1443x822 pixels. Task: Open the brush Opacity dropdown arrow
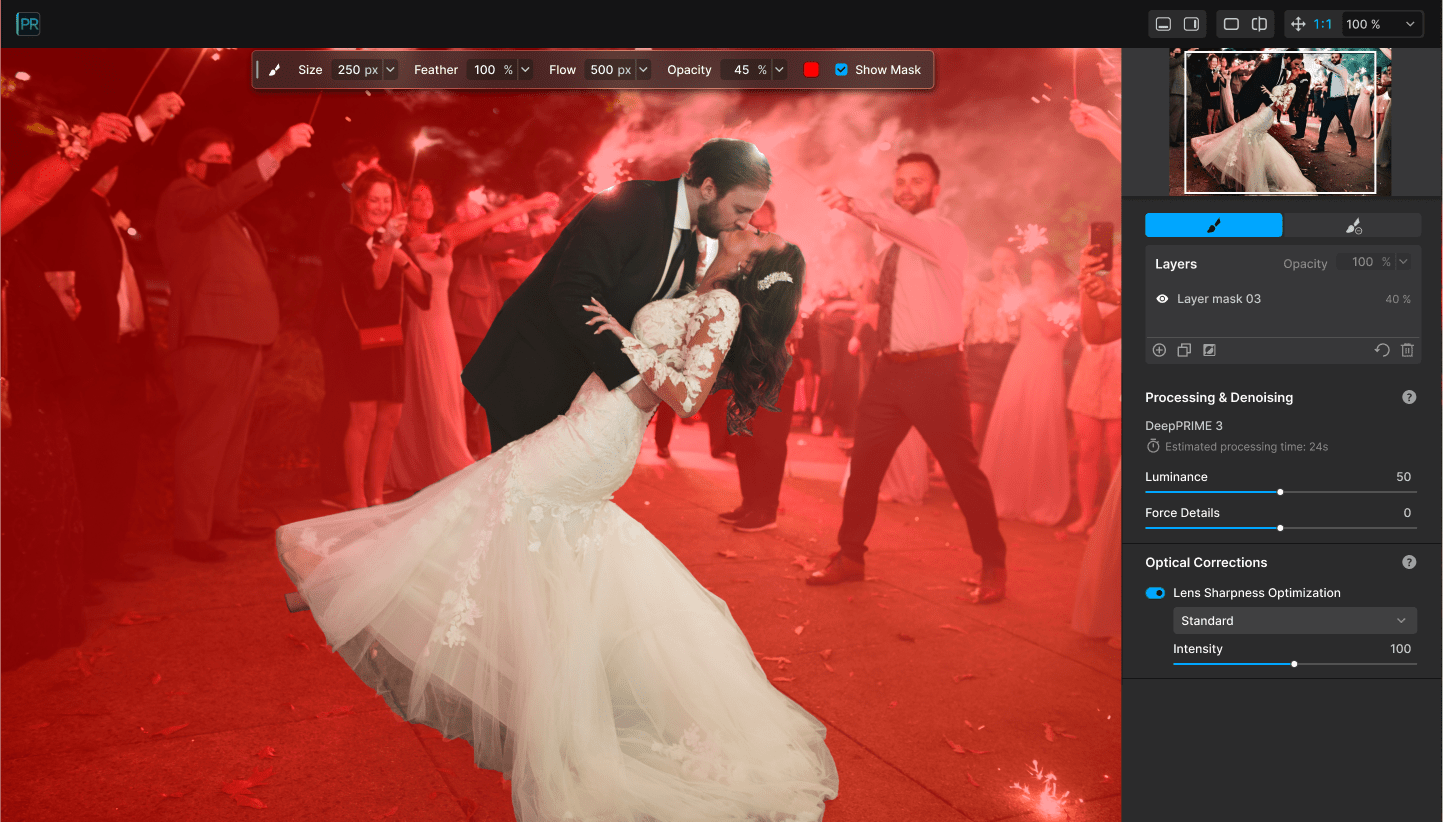click(x=779, y=70)
